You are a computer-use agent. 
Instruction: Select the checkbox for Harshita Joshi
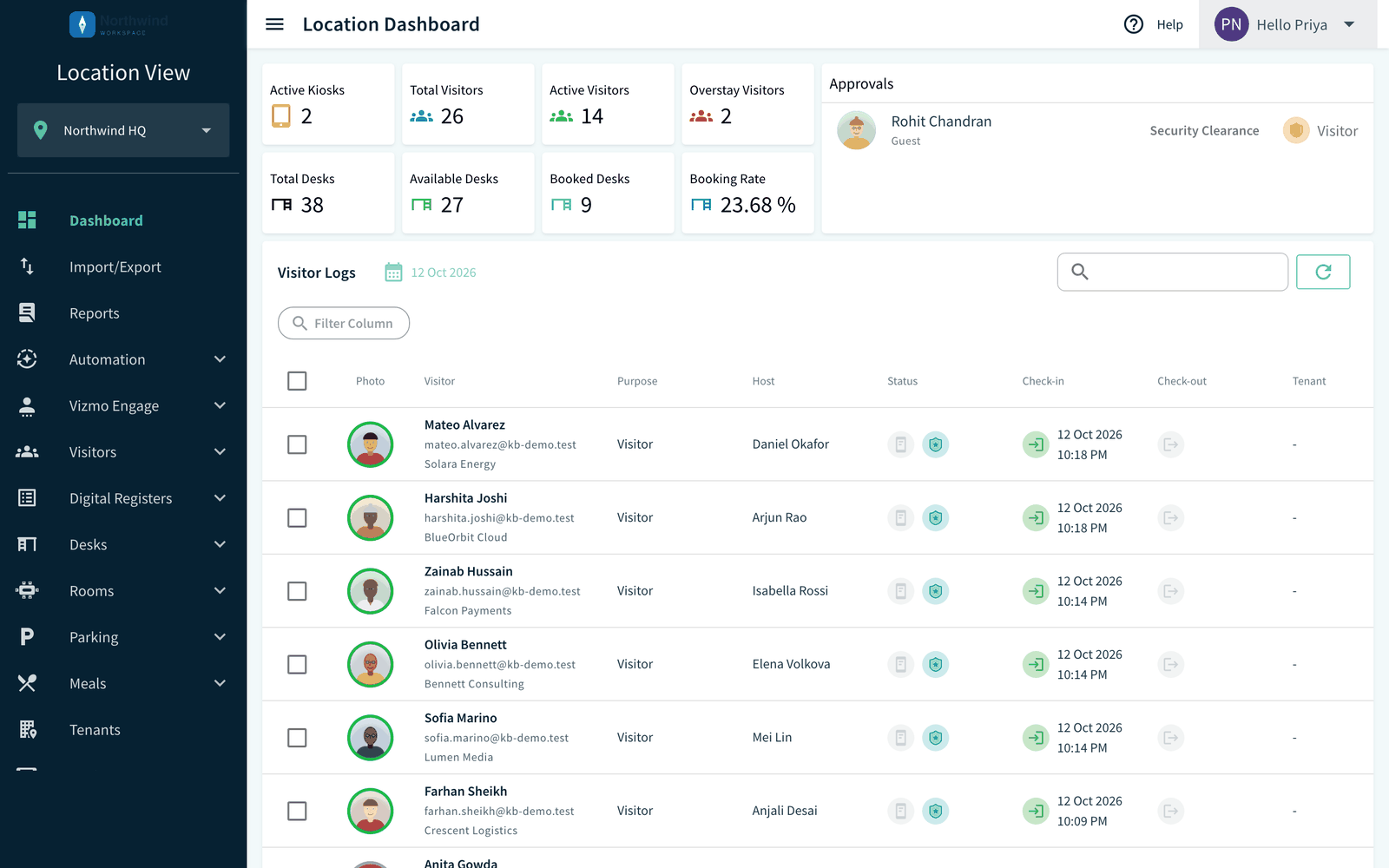(297, 518)
